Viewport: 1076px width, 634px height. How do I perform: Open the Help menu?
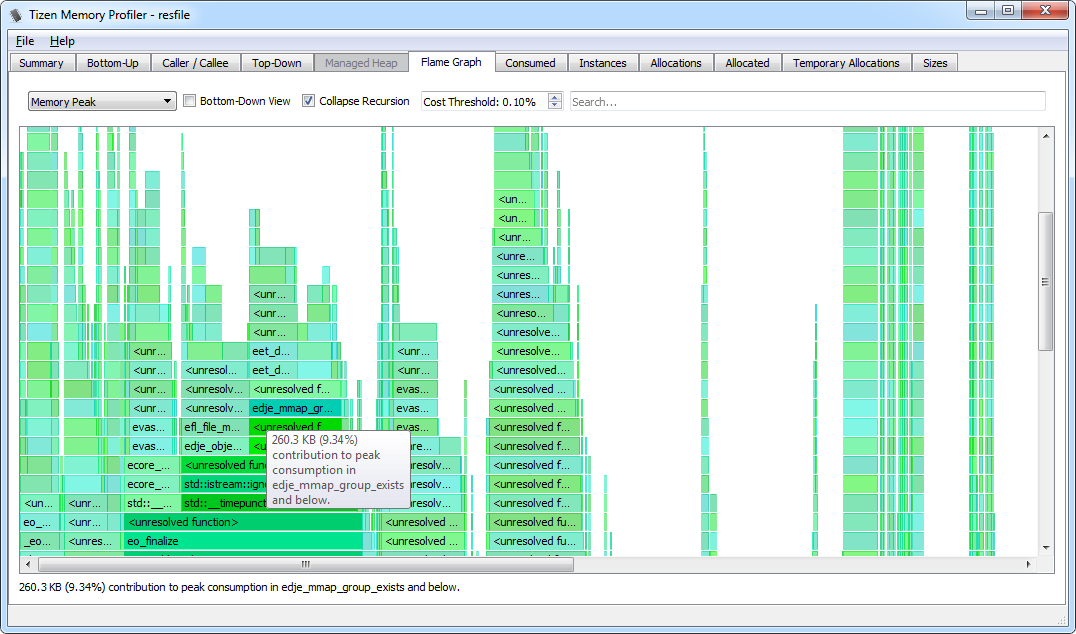click(x=62, y=41)
